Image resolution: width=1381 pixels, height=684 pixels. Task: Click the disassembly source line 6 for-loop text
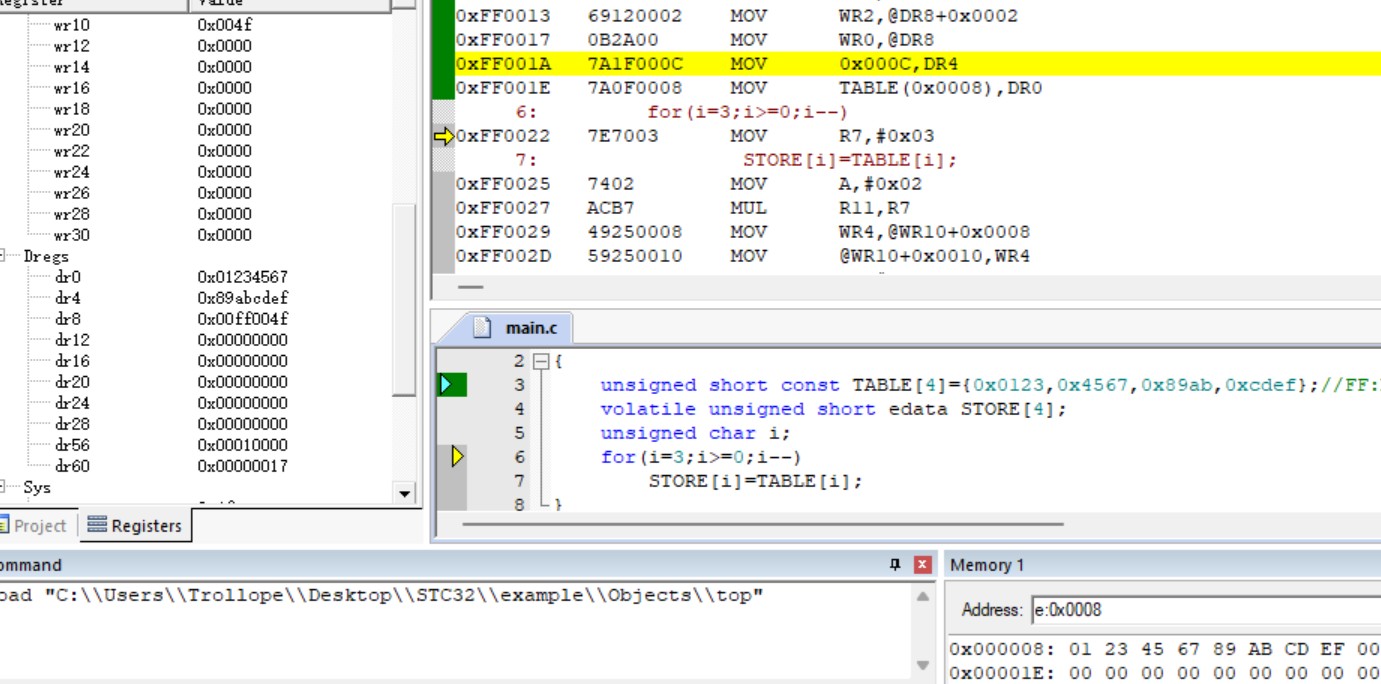(747, 112)
